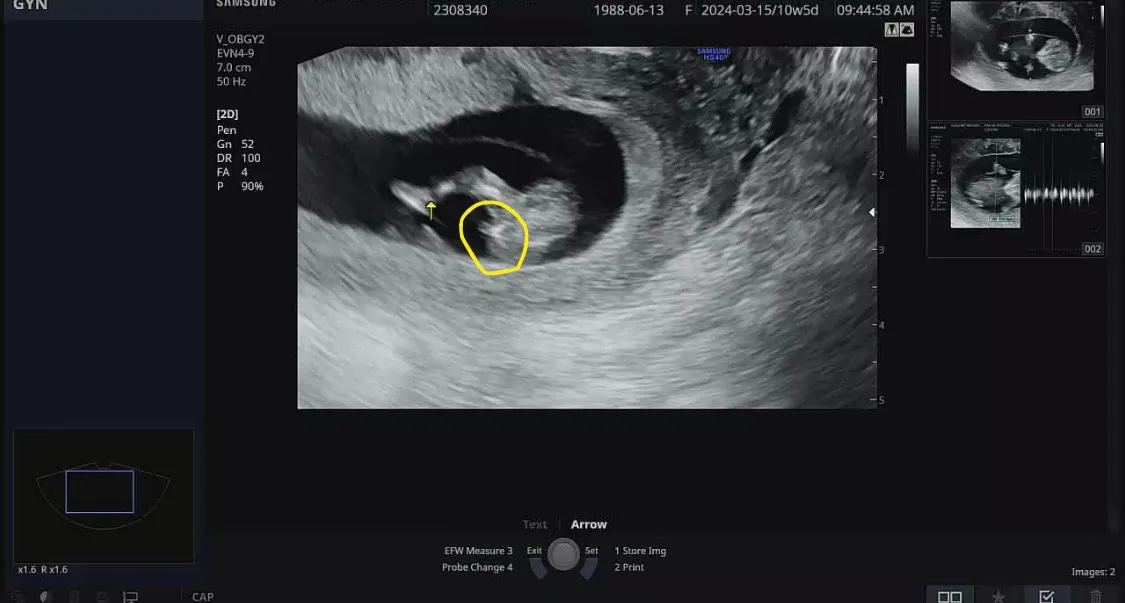Switch to the Text annotation mode
This screenshot has height=603, width=1125.
point(535,524)
